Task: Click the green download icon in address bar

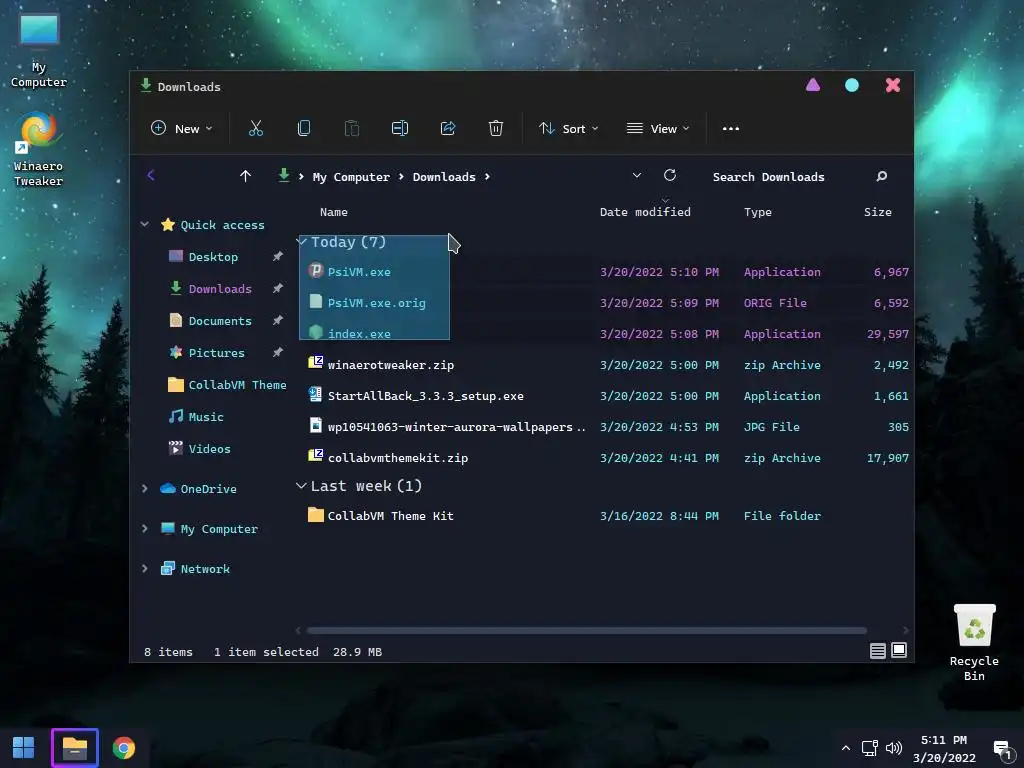Action: (283, 176)
